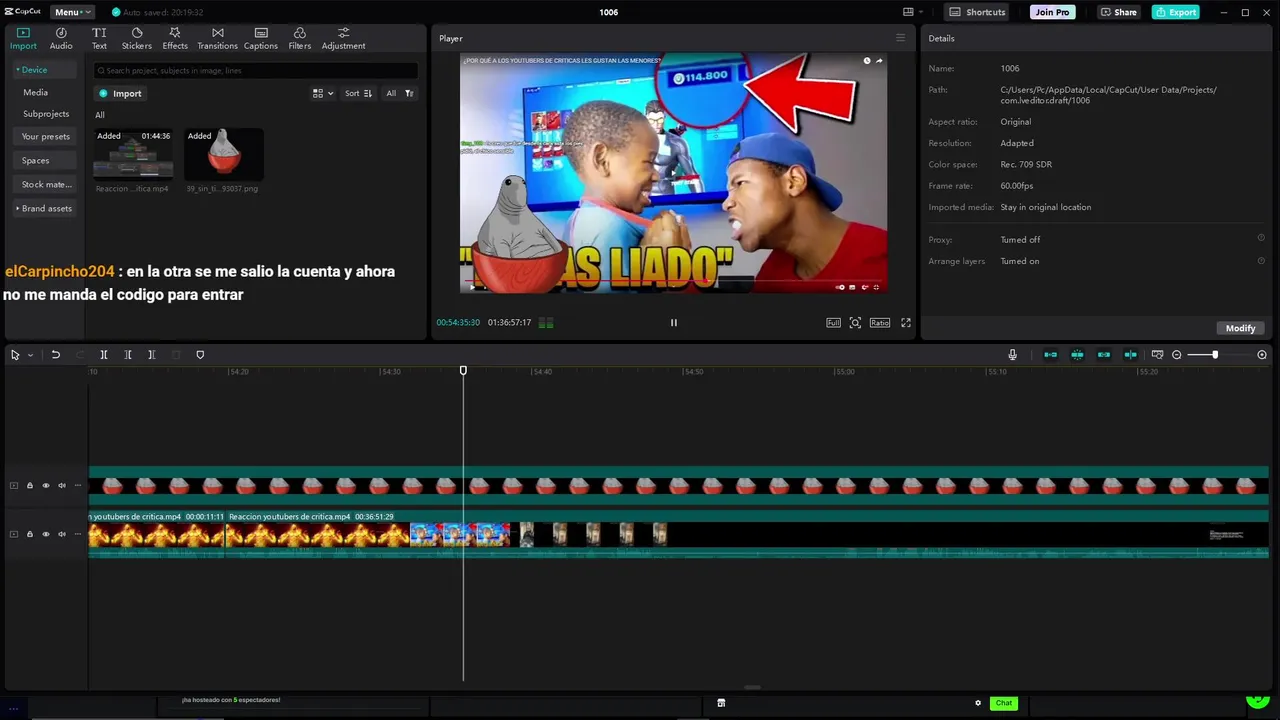The width and height of the screenshot is (1280, 720).
Task: Select the Import tab icon
Action: (x=23, y=39)
